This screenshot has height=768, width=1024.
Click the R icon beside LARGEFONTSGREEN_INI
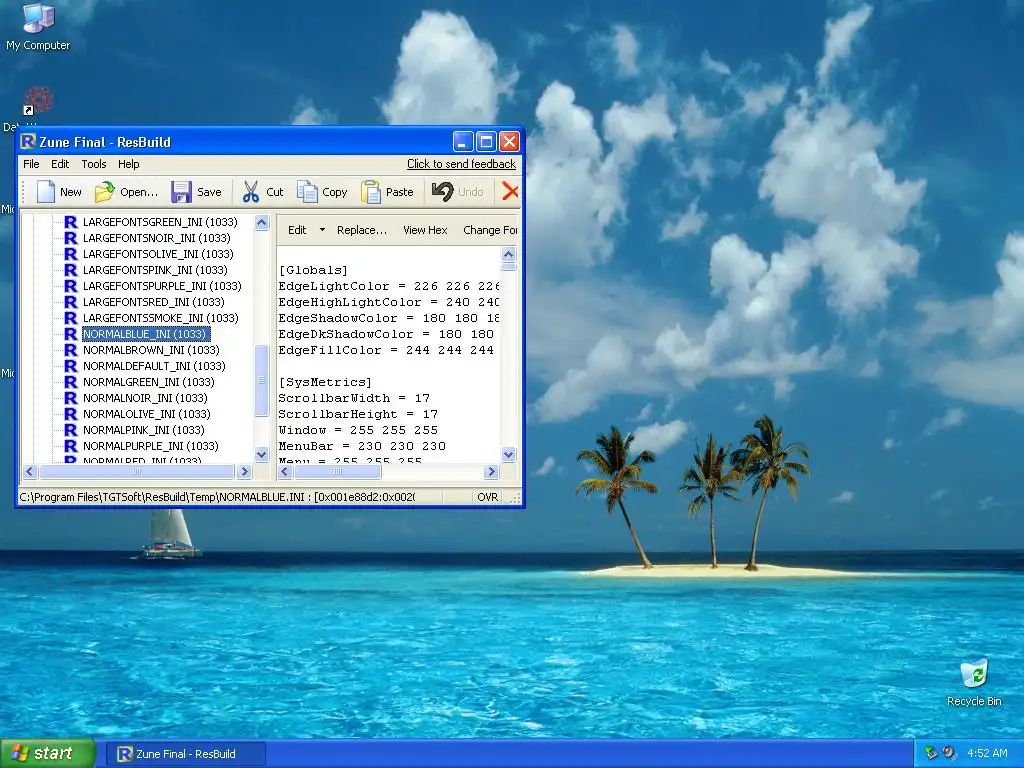pyautogui.click(x=71, y=222)
